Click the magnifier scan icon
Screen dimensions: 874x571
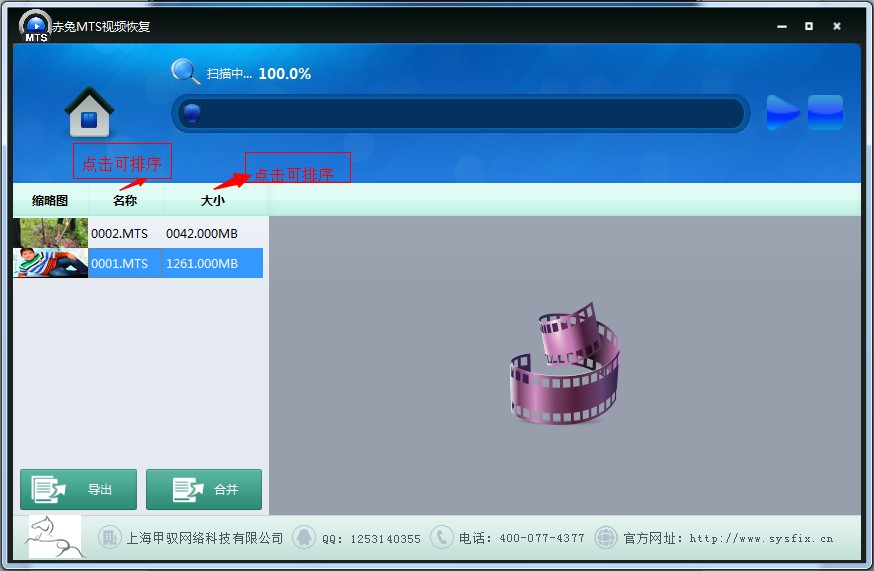[185, 72]
